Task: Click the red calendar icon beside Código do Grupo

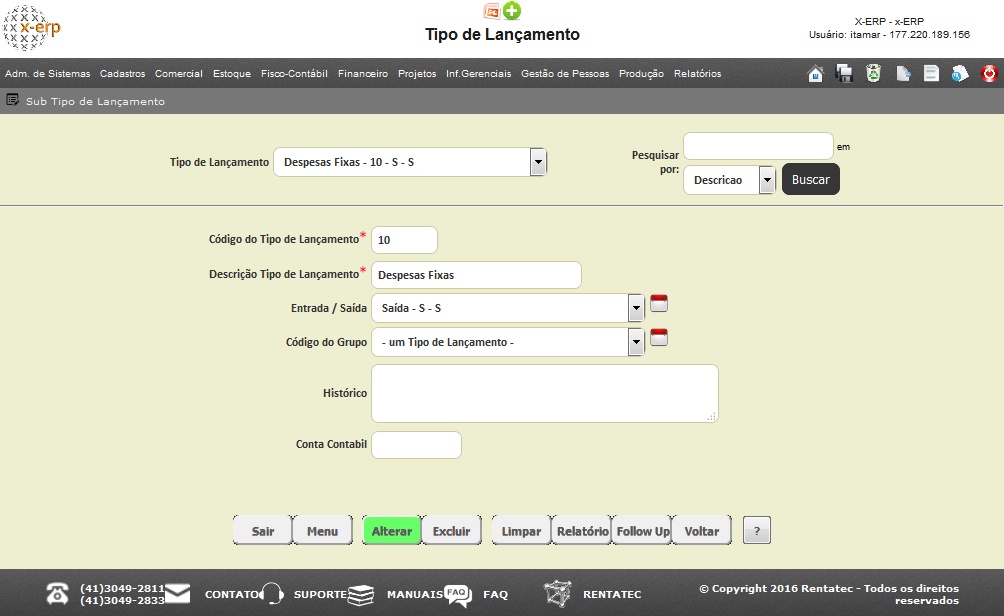Action: point(659,337)
